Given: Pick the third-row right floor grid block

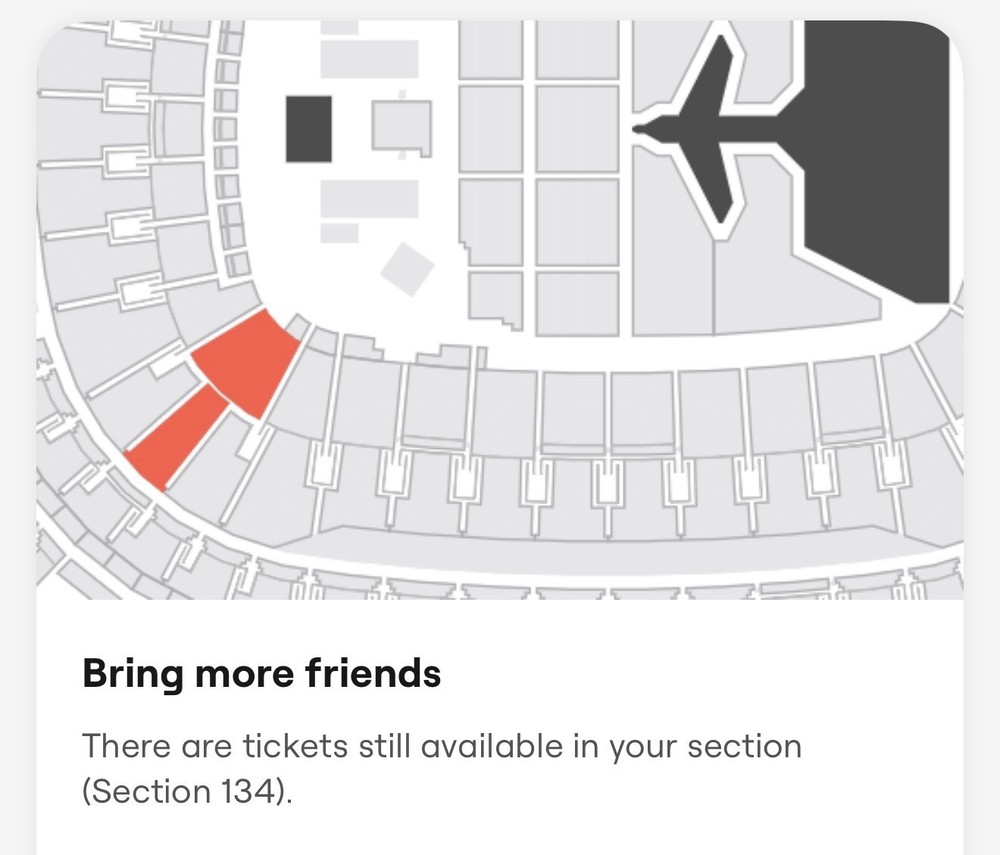Looking at the screenshot, I should 577,221.
